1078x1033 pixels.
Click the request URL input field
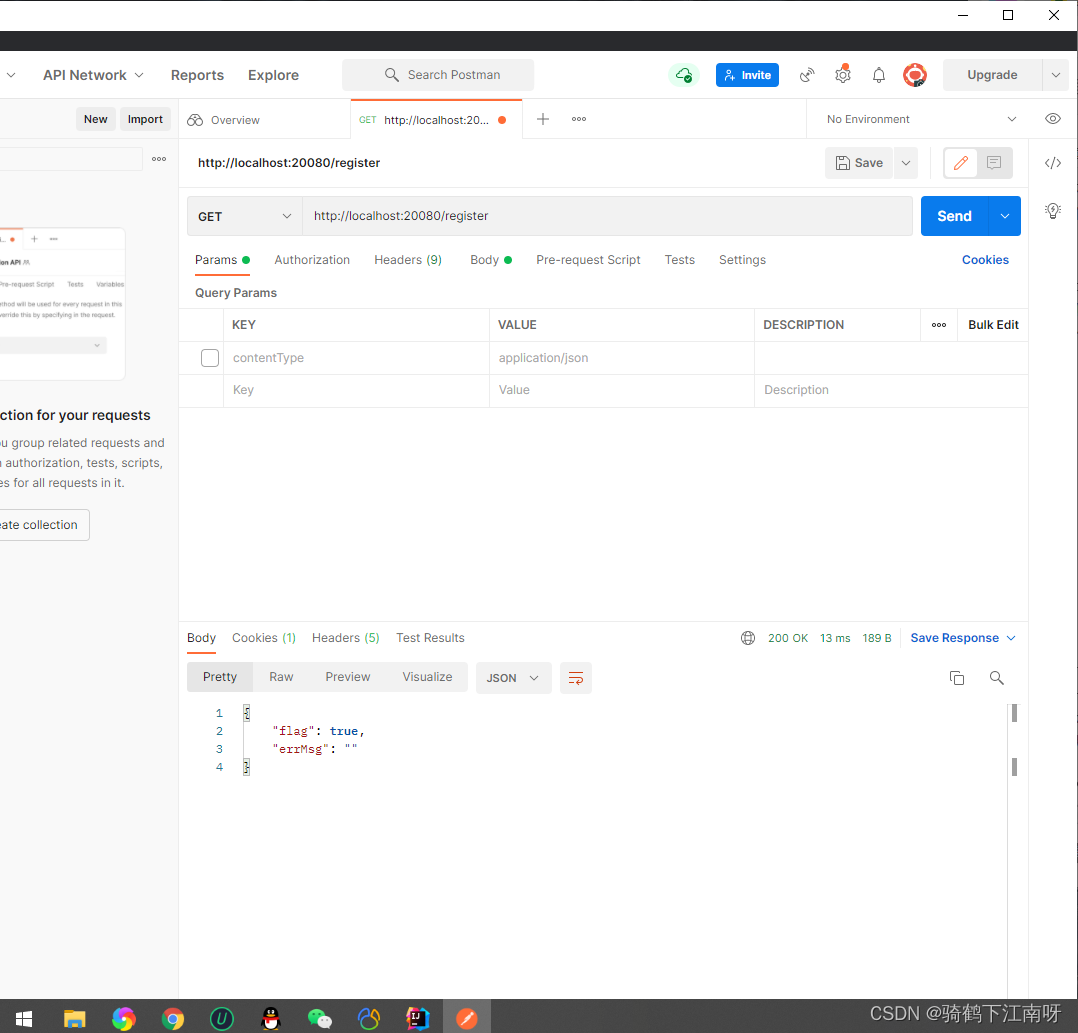607,216
